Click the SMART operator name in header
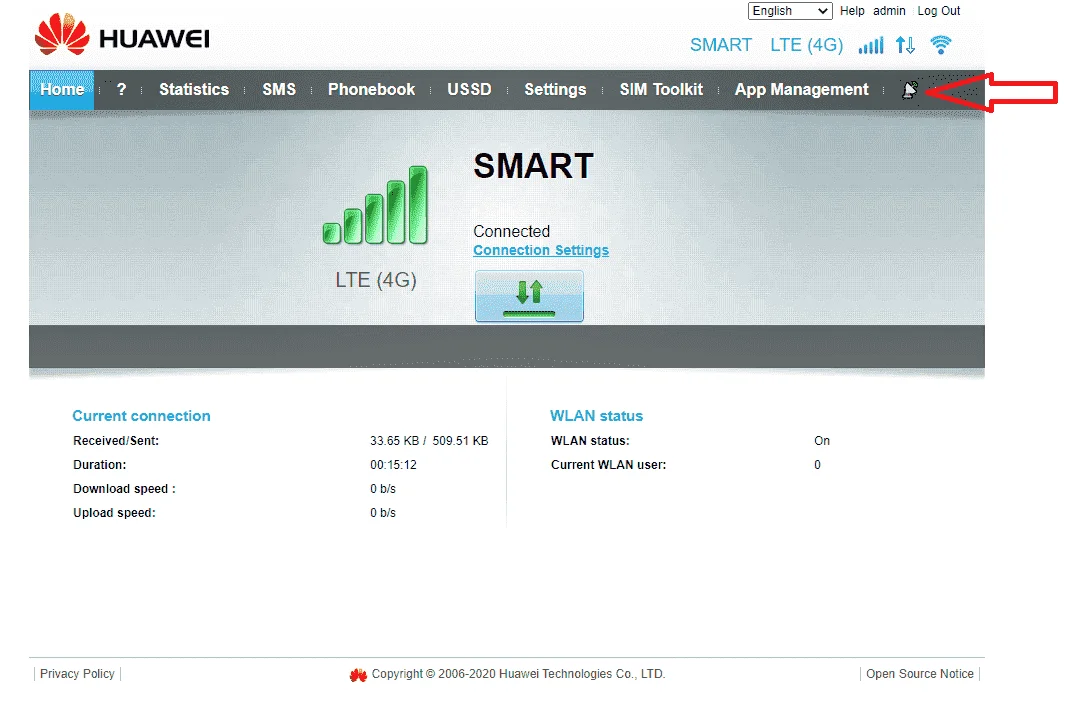 pos(721,45)
